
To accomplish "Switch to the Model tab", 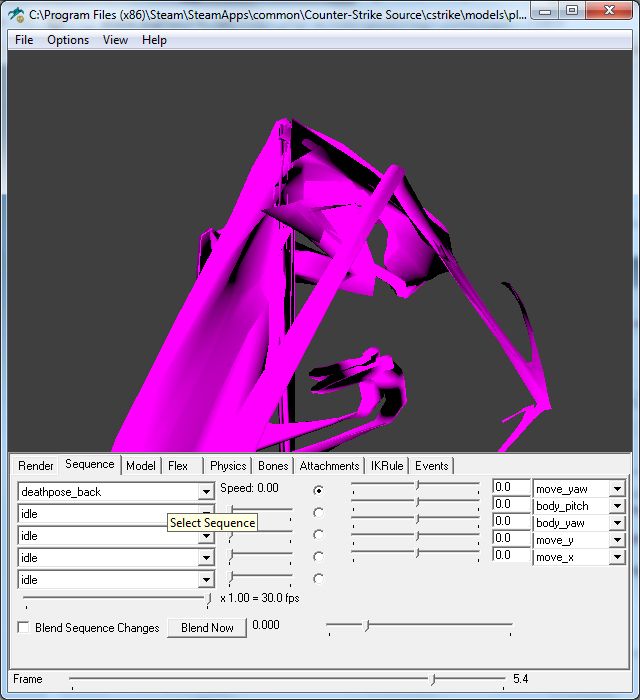I will [x=141, y=466].
